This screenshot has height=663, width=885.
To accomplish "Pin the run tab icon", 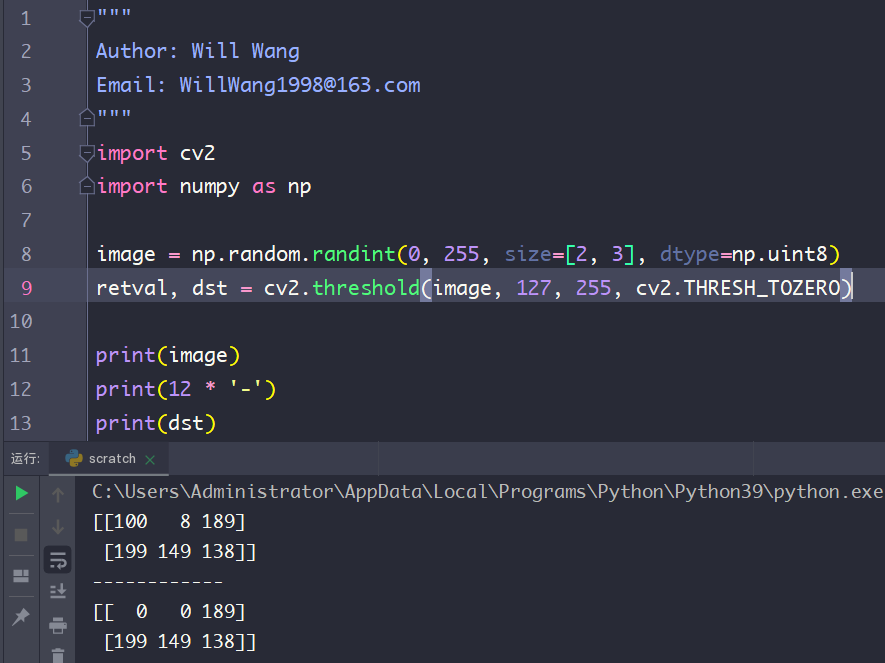I will [21, 616].
